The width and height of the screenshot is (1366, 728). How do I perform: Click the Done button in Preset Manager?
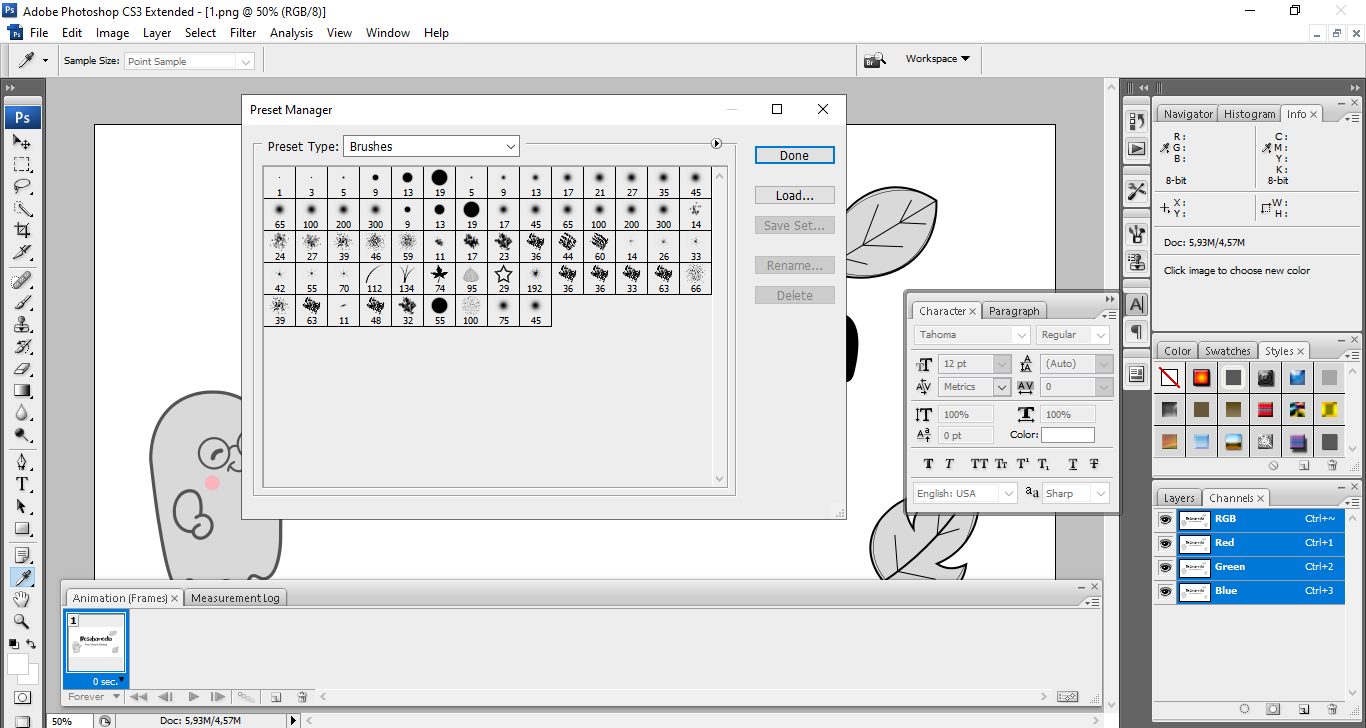click(794, 155)
